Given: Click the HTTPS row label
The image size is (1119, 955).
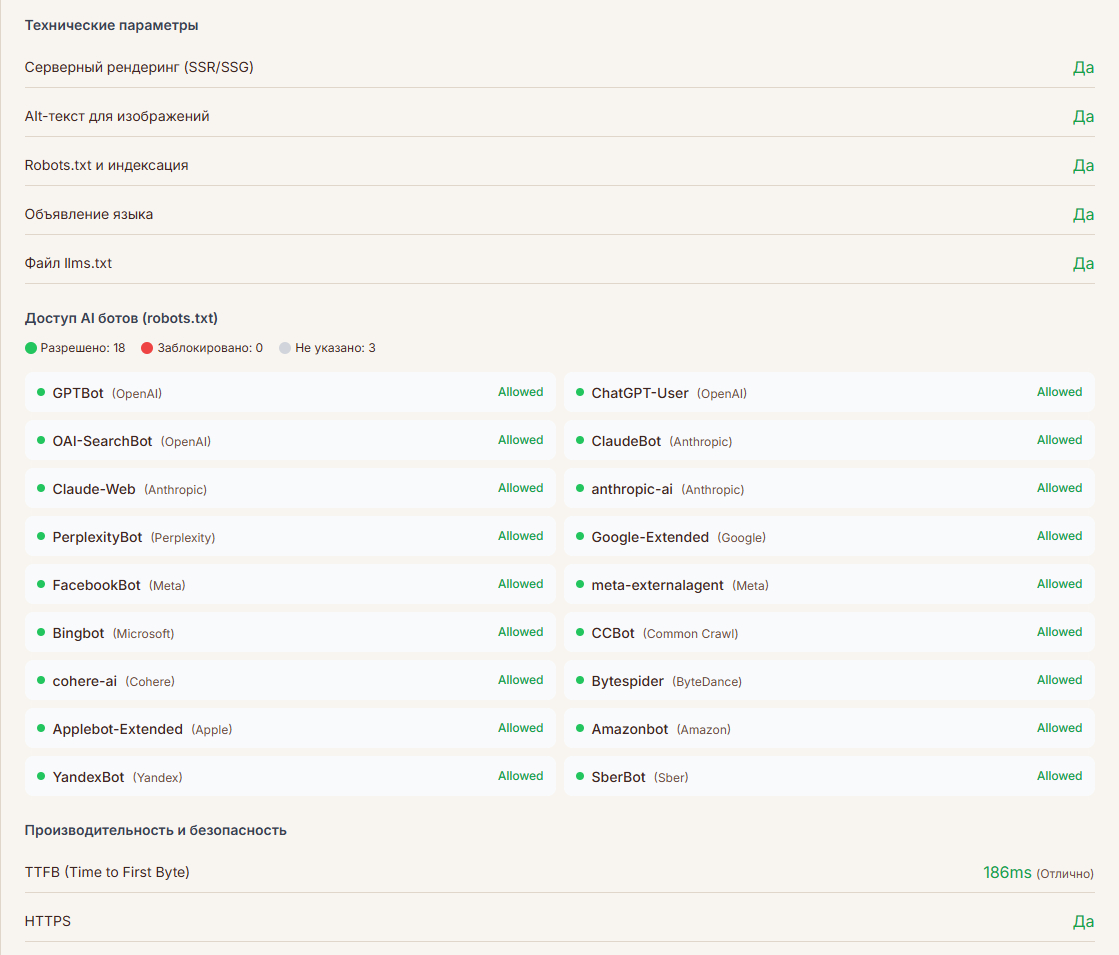Looking at the screenshot, I should [x=48, y=921].
